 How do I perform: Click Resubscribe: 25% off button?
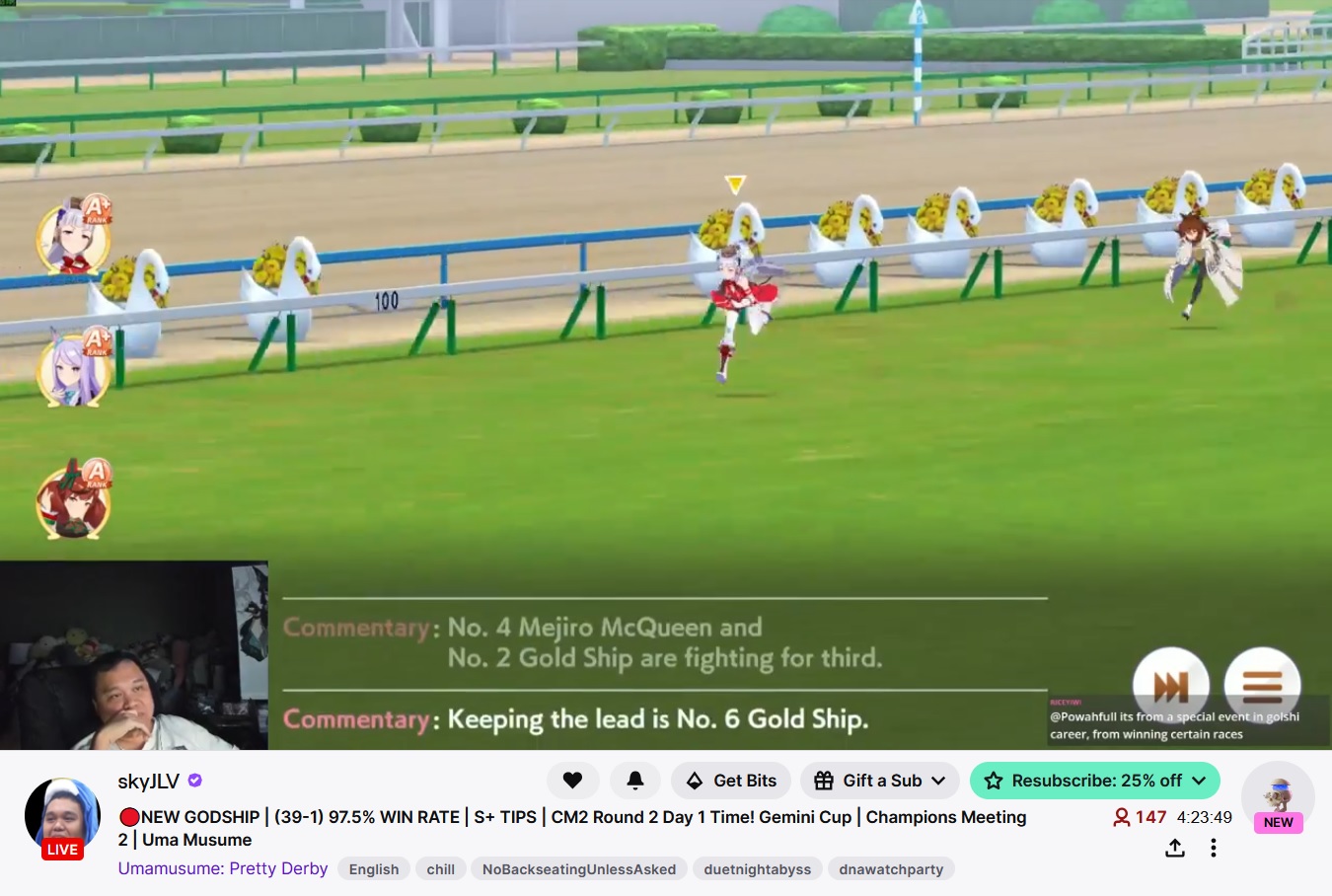tap(1094, 781)
